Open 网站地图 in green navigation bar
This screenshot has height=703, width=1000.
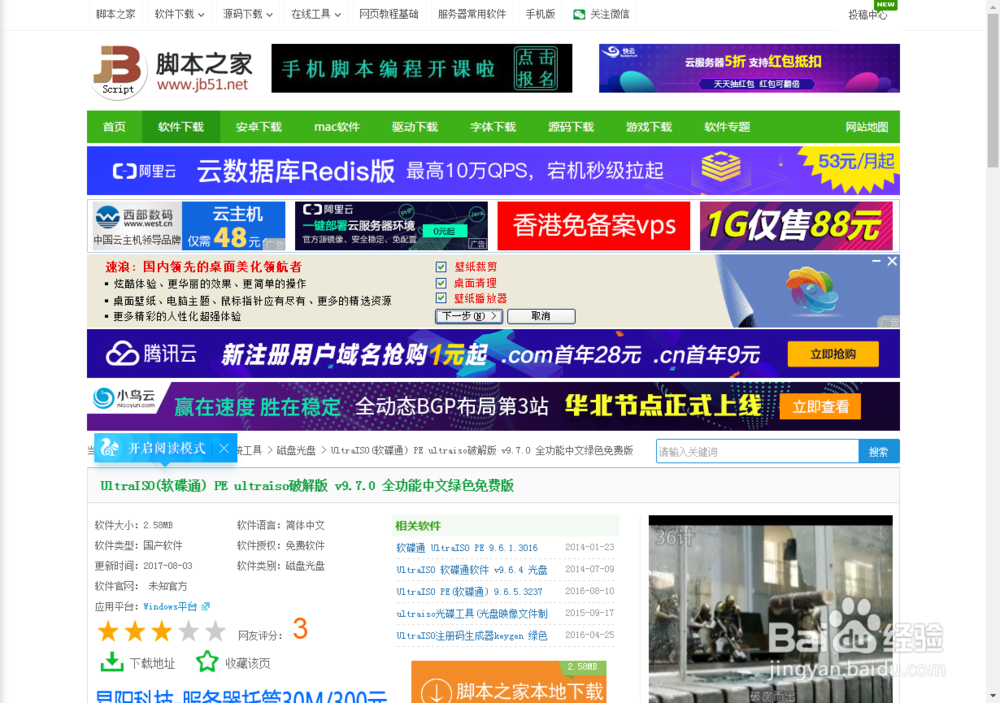pos(867,127)
